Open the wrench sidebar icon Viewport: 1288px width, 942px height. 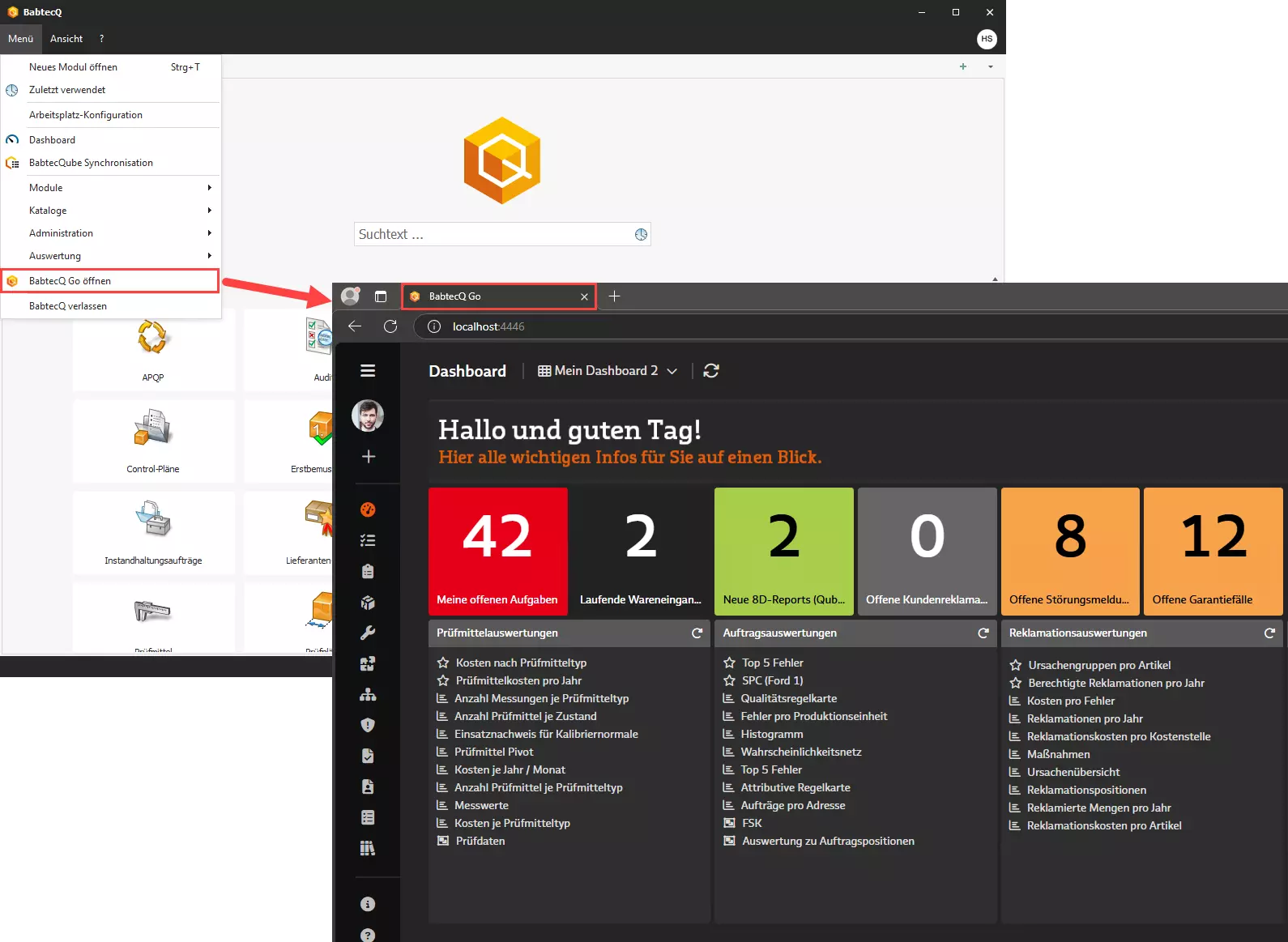pos(368,633)
